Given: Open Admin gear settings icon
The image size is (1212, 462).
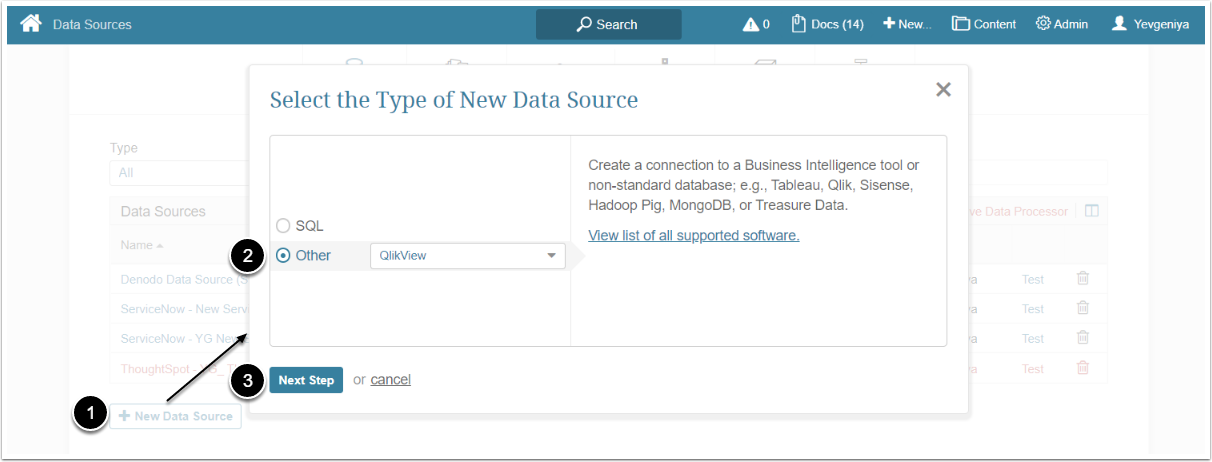Looking at the screenshot, I should pos(1043,24).
